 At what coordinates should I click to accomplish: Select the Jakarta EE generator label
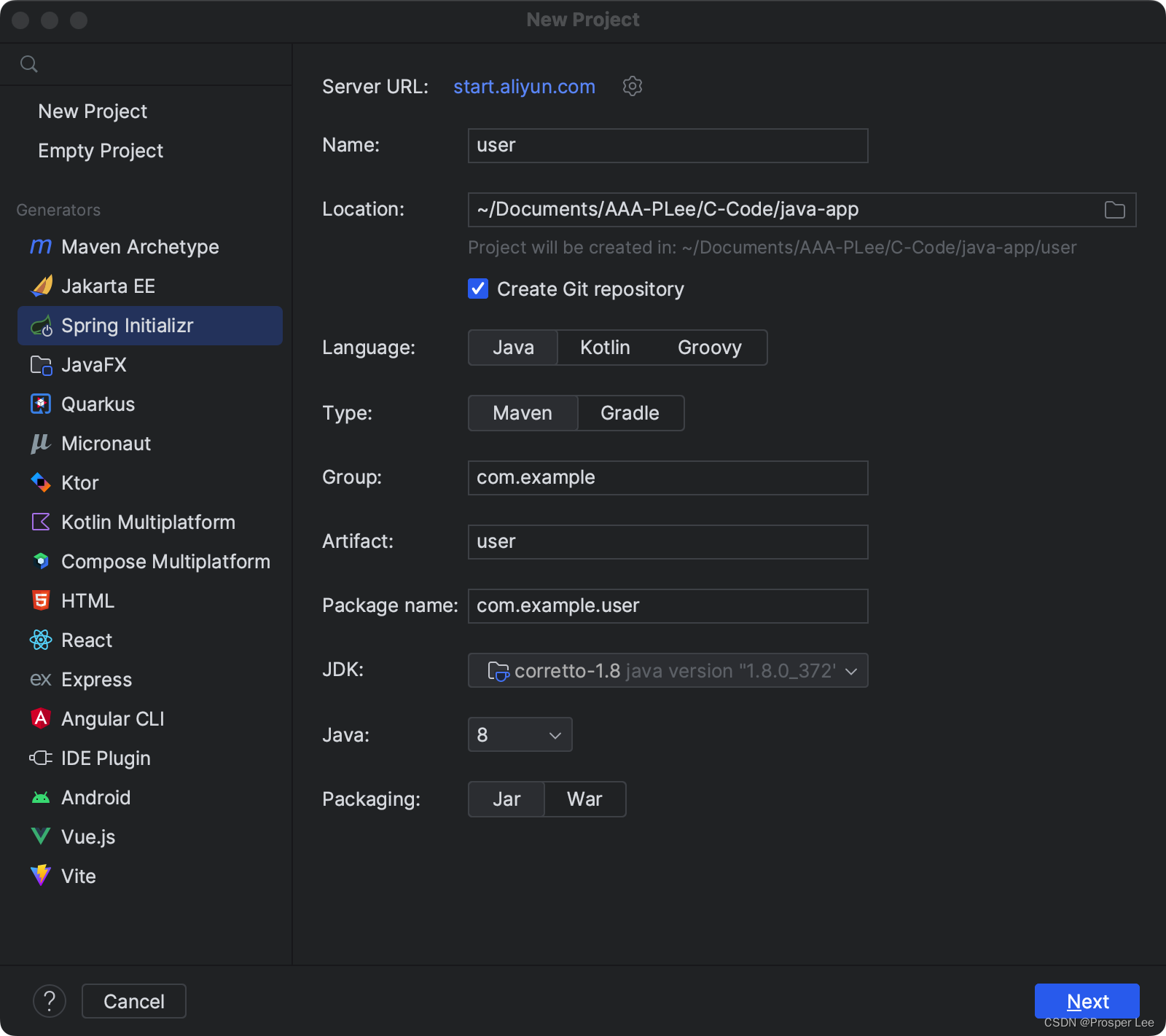(108, 286)
